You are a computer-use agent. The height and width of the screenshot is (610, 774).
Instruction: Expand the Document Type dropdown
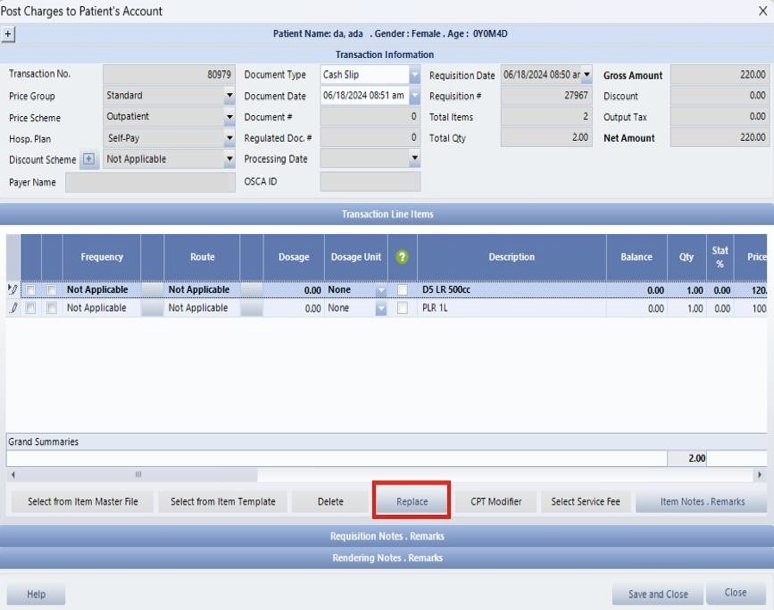[414, 75]
